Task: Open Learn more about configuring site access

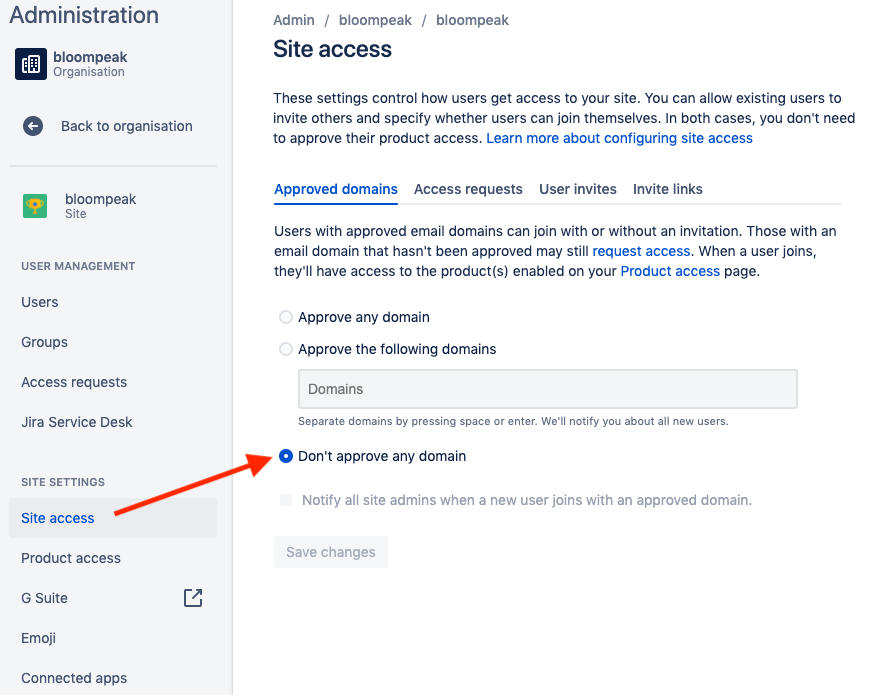Action: [619, 138]
